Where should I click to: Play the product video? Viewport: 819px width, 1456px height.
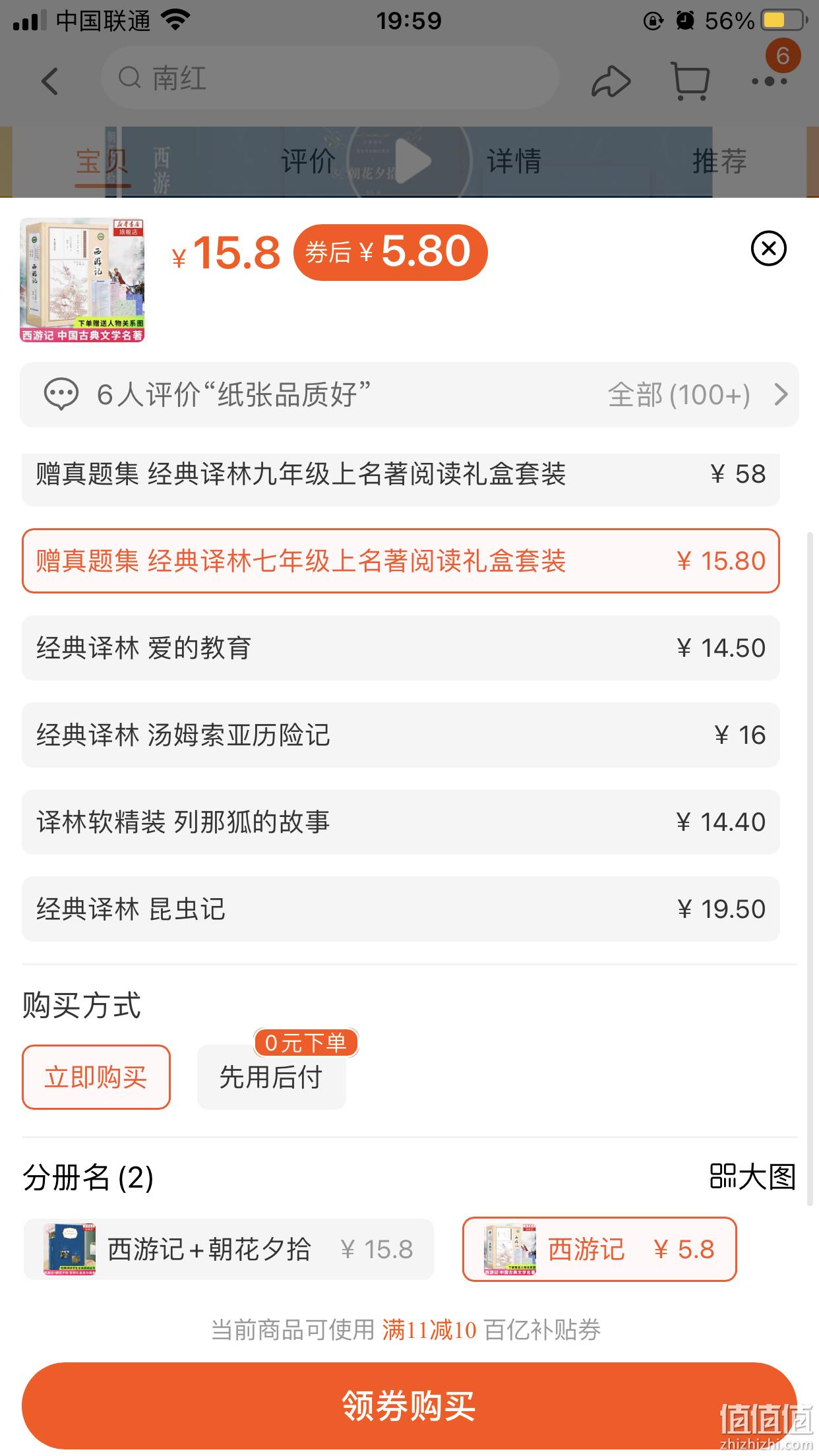(409, 161)
